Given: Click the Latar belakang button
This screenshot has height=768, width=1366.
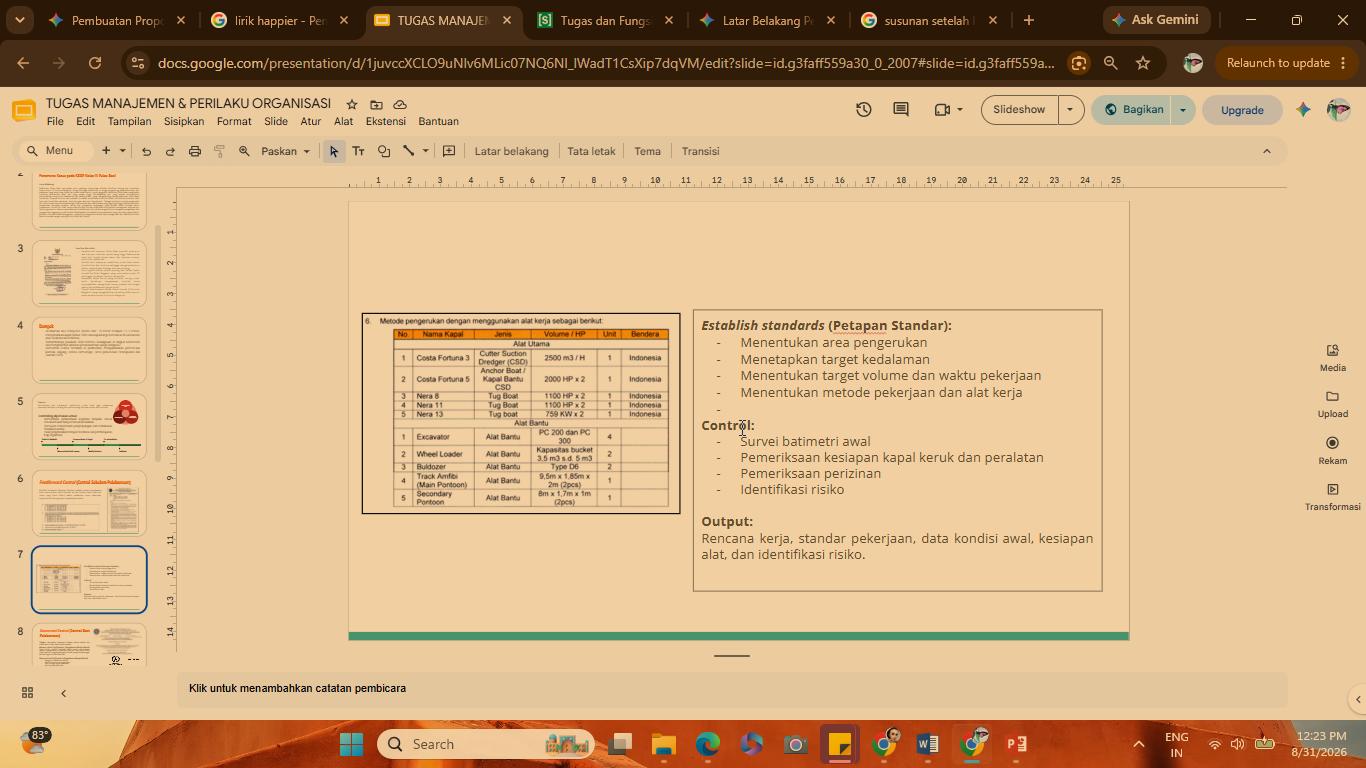Looking at the screenshot, I should (511, 151).
